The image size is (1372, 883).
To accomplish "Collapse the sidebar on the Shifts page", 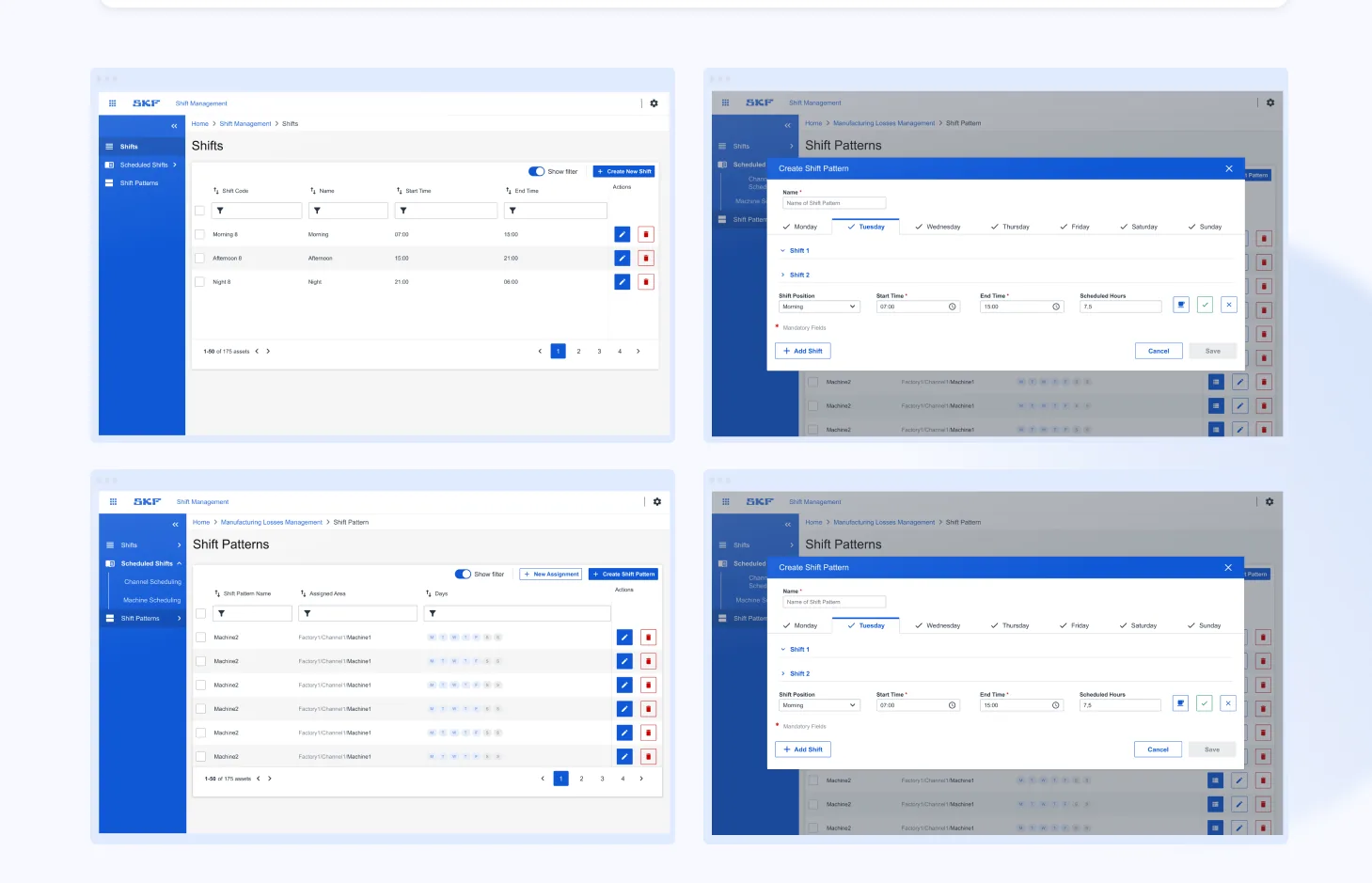I will pyautogui.click(x=174, y=125).
